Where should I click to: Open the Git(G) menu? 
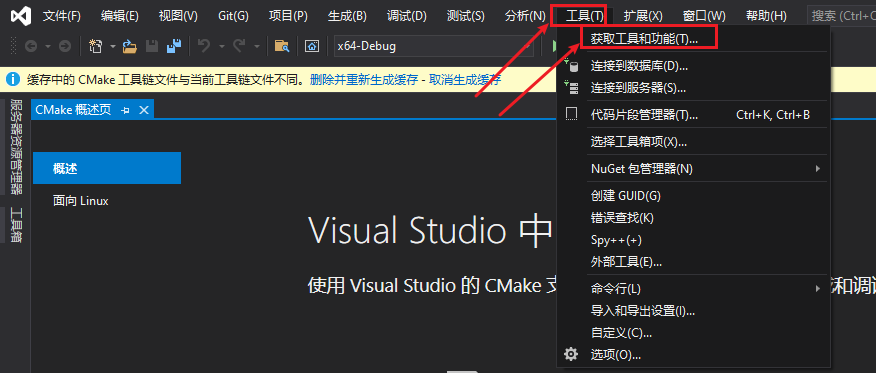point(234,16)
